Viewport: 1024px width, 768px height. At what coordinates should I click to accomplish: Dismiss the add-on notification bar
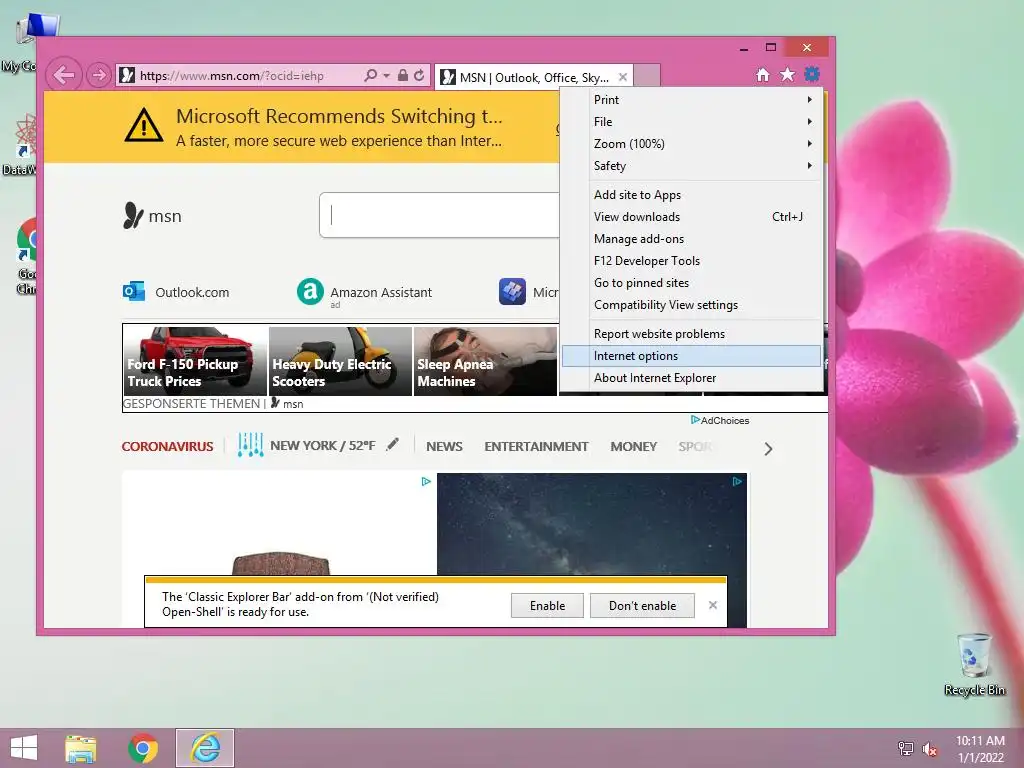[712, 605]
